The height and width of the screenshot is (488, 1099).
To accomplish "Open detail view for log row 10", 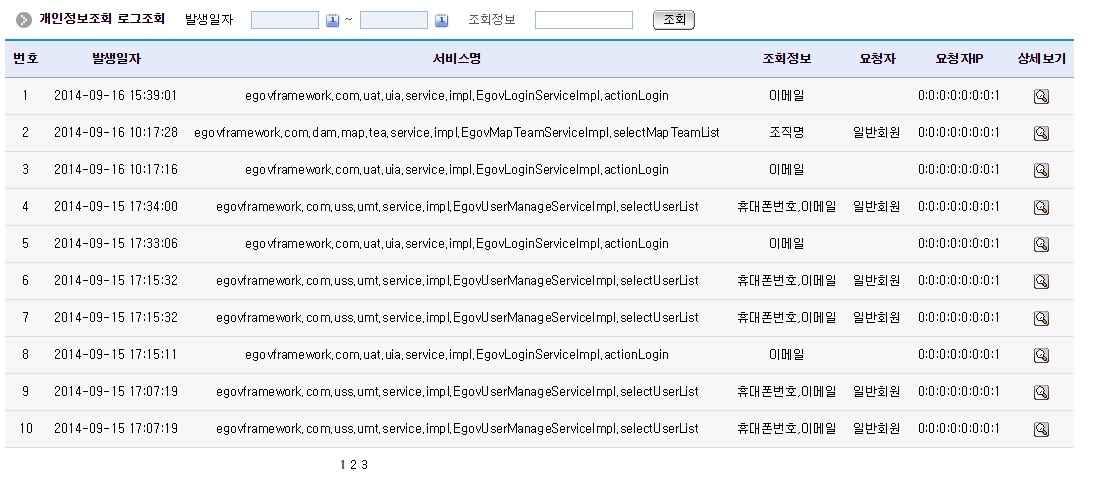I will tap(1040, 429).
